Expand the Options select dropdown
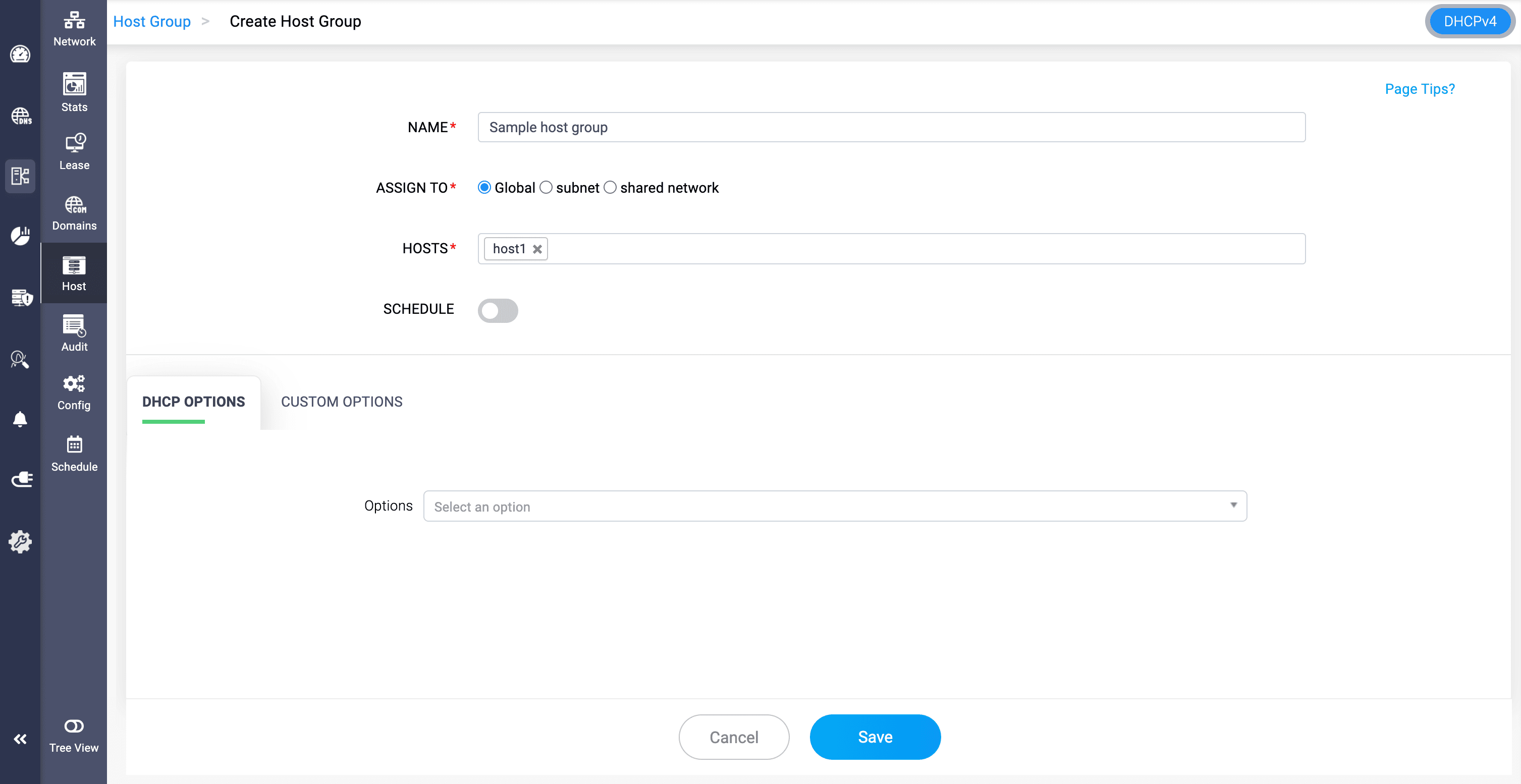 834,506
